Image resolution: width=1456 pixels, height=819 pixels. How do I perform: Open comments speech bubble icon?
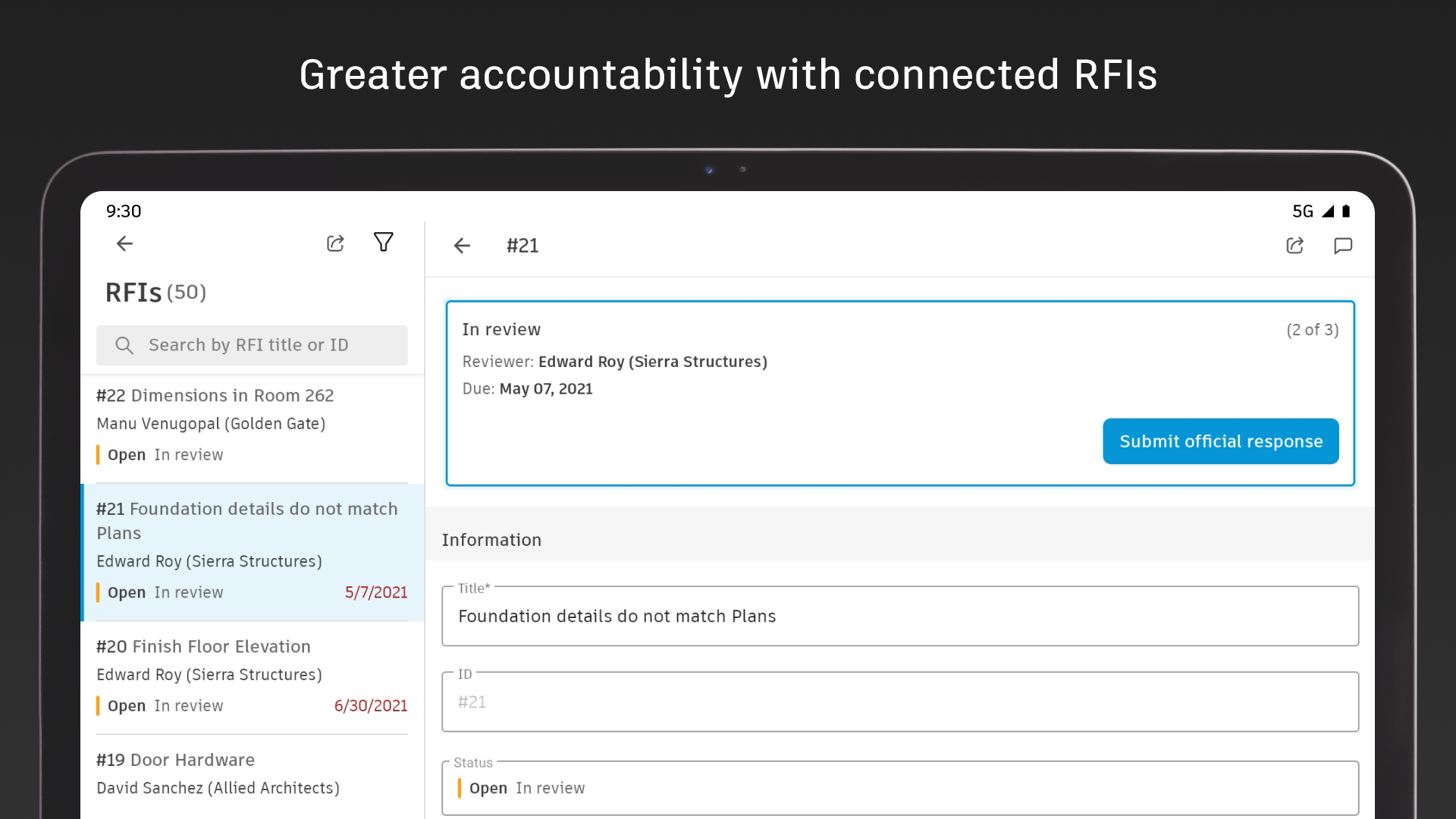click(x=1343, y=246)
